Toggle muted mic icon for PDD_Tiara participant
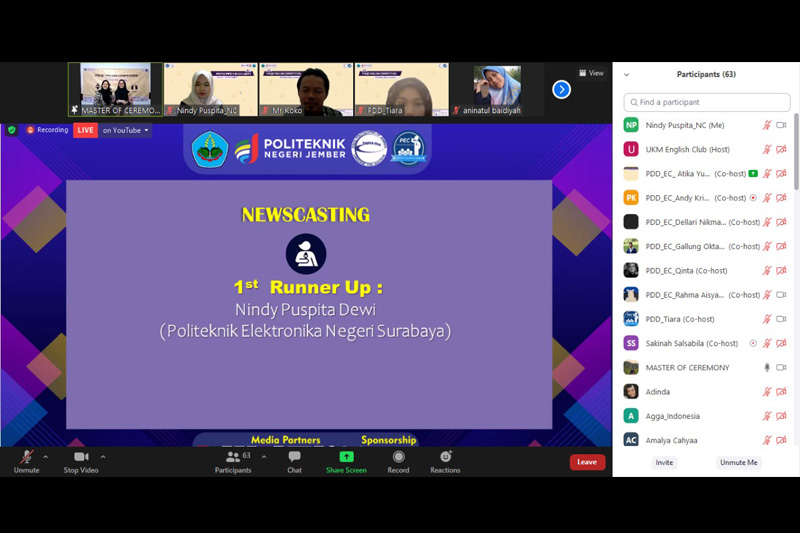The height and width of the screenshot is (533, 800). click(x=767, y=319)
